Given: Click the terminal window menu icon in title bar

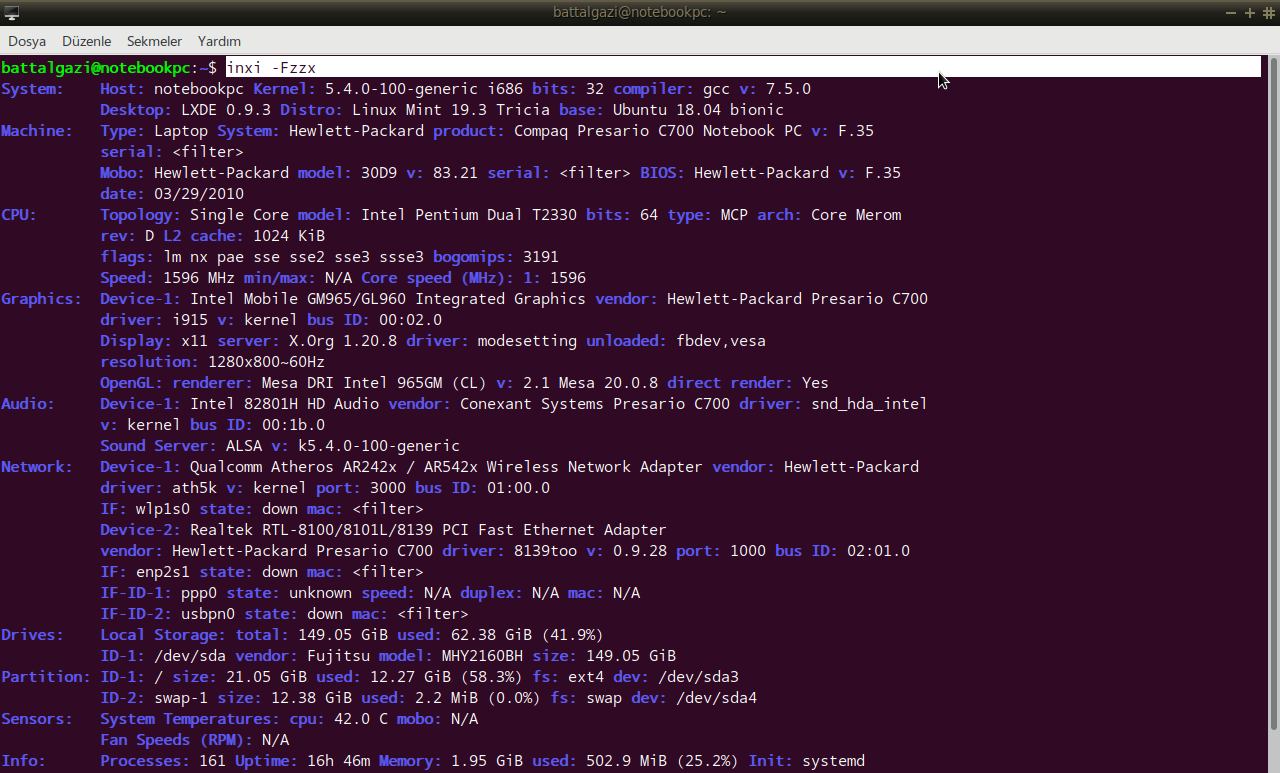Looking at the screenshot, I should tap(11, 12).
